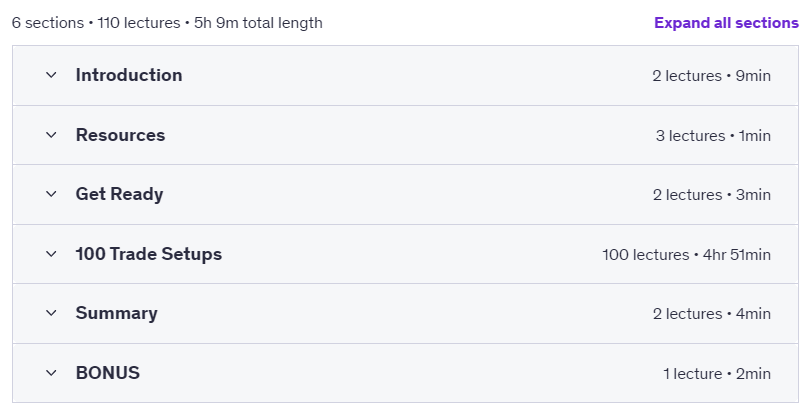808x417 pixels.
Task: Click the '2 lectures • 9min' Introduction info
Action: click(712, 76)
